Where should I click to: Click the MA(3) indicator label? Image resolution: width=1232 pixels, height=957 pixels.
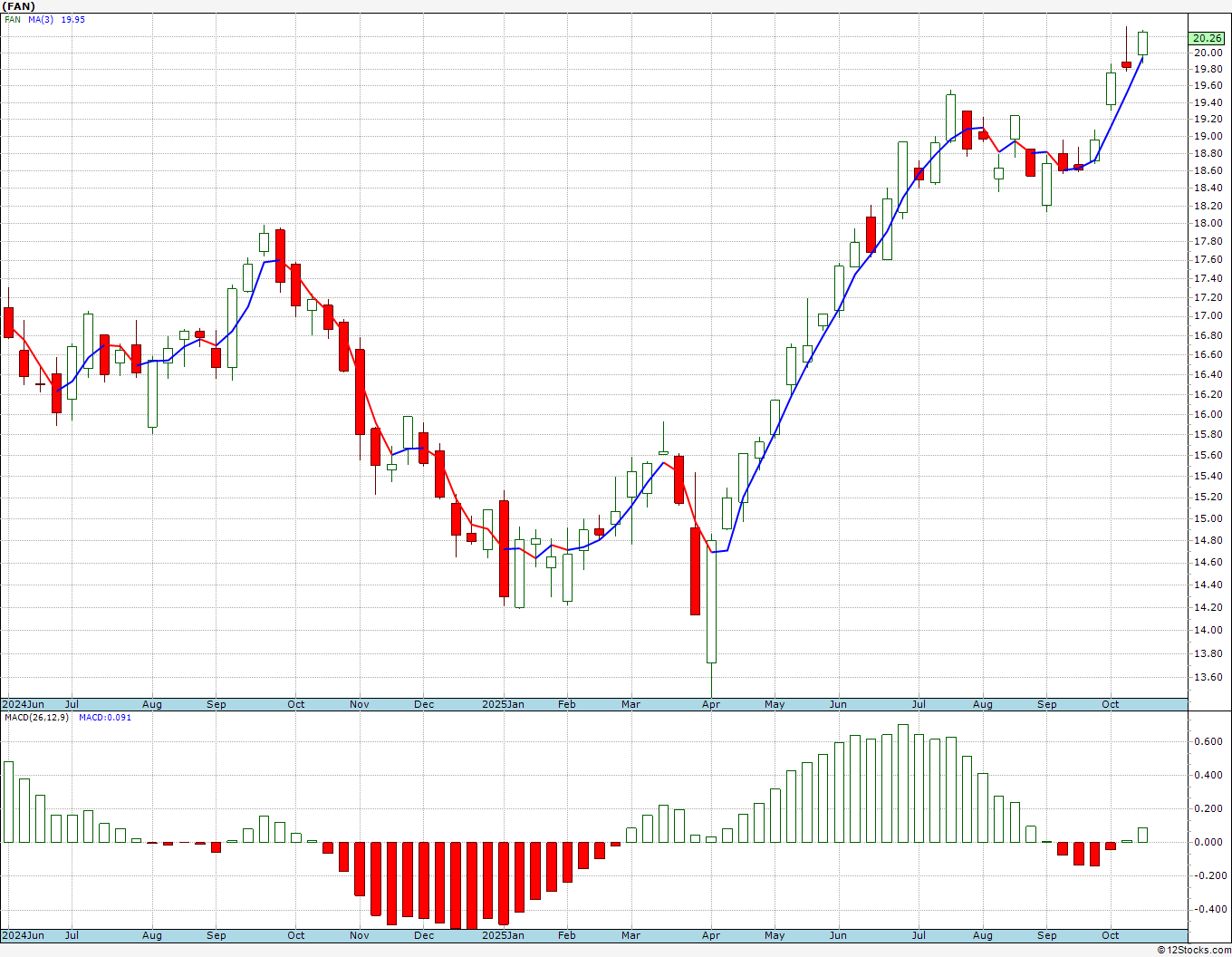(42, 19)
